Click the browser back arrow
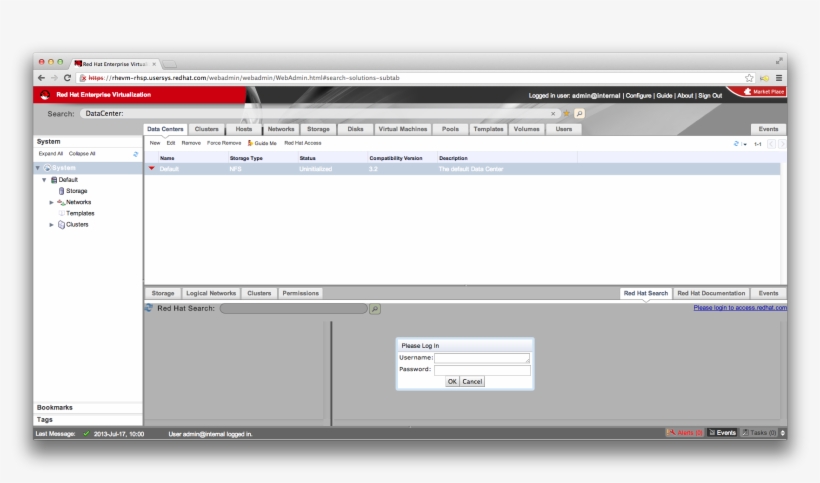The width and height of the screenshot is (820, 483). click(x=41, y=78)
